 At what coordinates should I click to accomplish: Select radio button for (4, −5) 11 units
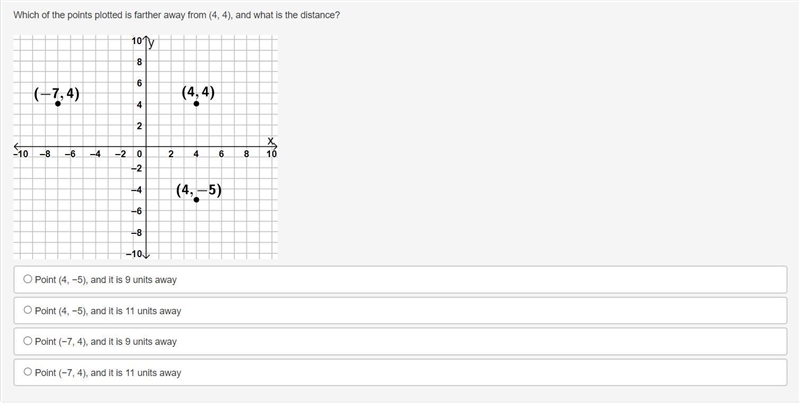[28, 310]
